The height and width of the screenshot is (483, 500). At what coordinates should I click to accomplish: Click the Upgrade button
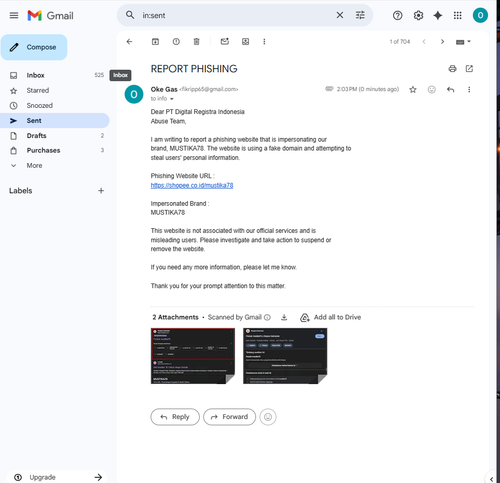coord(57,477)
